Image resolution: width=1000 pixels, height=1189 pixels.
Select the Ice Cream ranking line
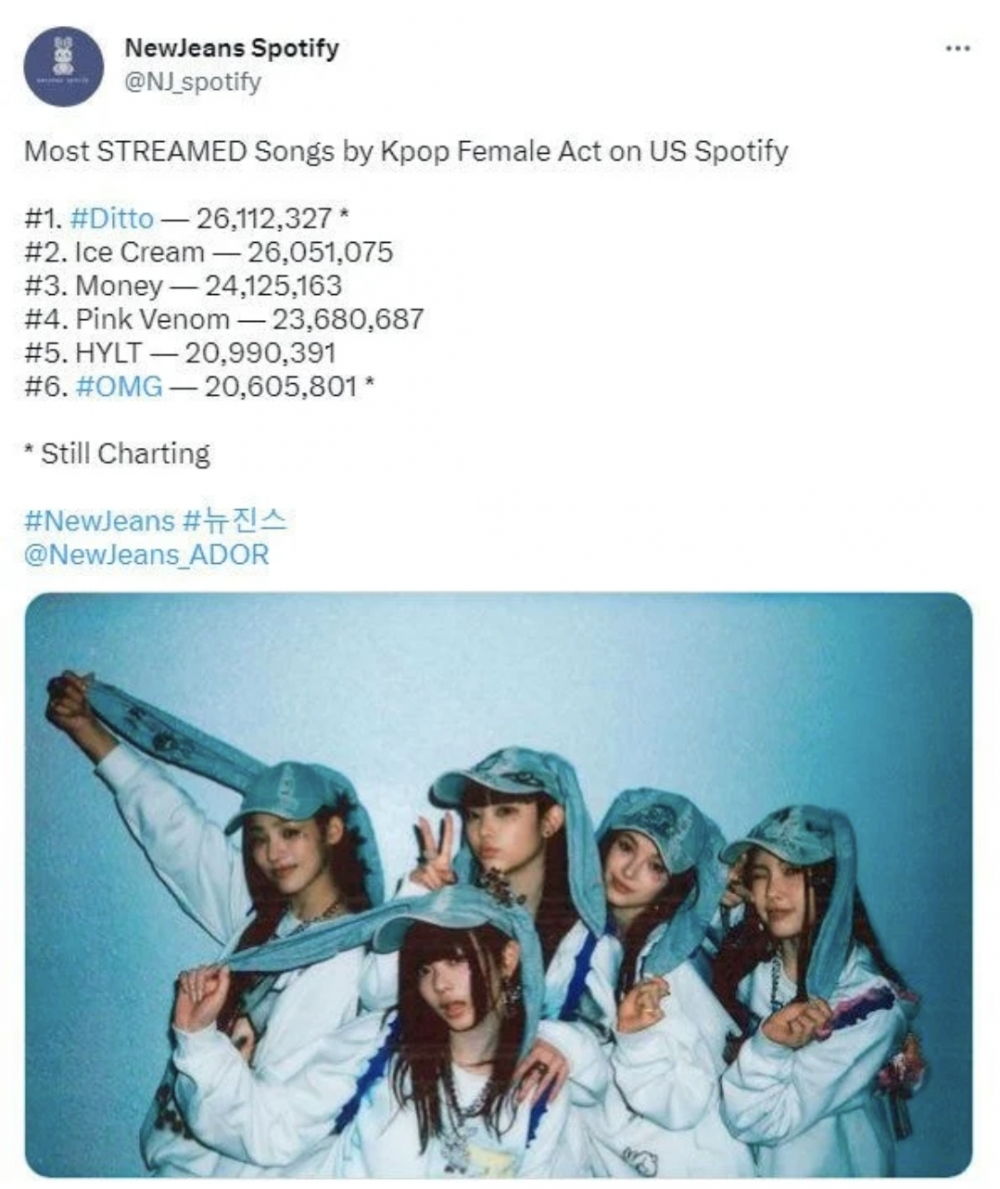(x=208, y=252)
